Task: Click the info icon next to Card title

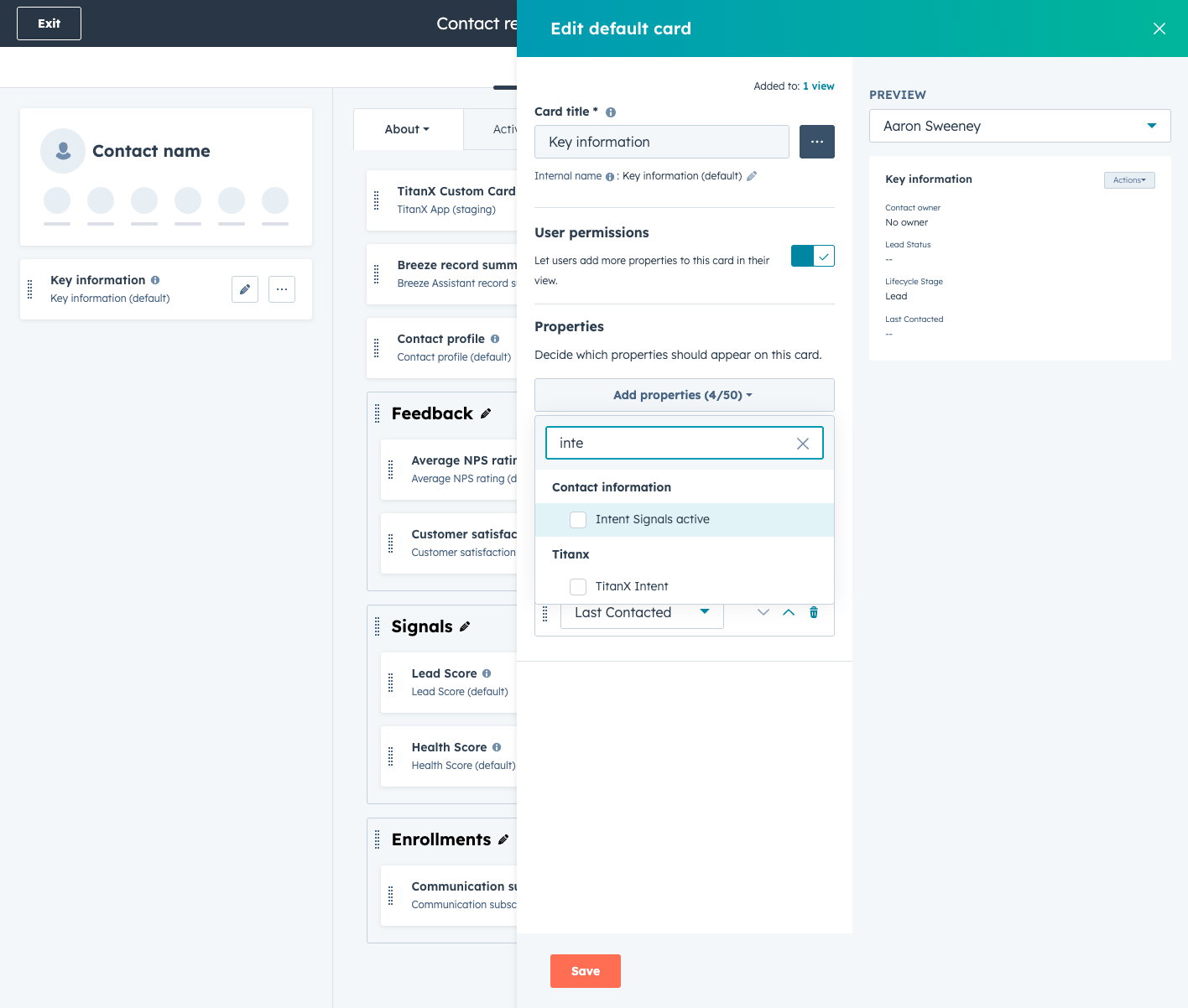Action: [611, 112]
